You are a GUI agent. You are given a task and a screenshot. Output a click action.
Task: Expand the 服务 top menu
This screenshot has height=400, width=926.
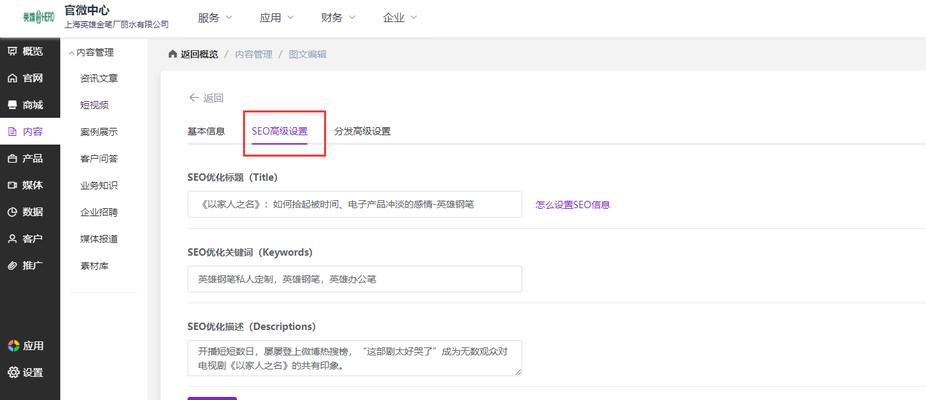tap(215, 18)
